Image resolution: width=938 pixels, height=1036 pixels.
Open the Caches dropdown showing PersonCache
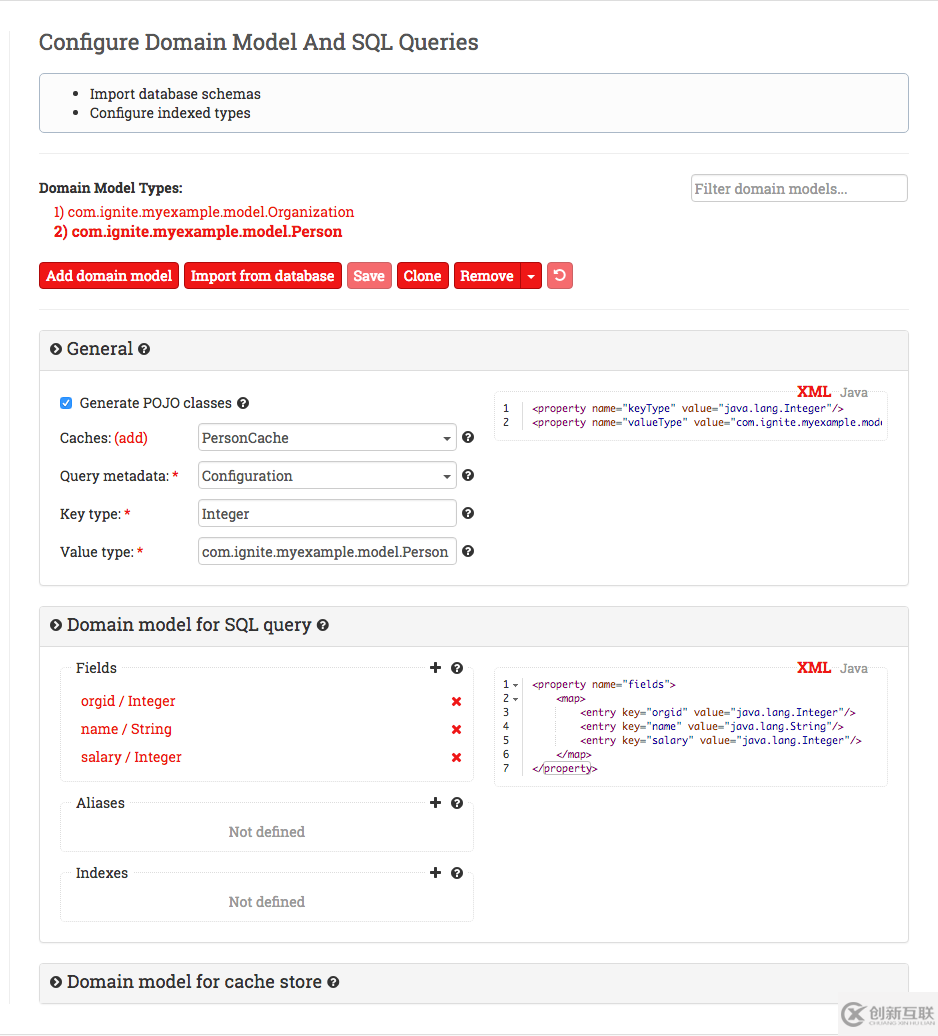327,437
